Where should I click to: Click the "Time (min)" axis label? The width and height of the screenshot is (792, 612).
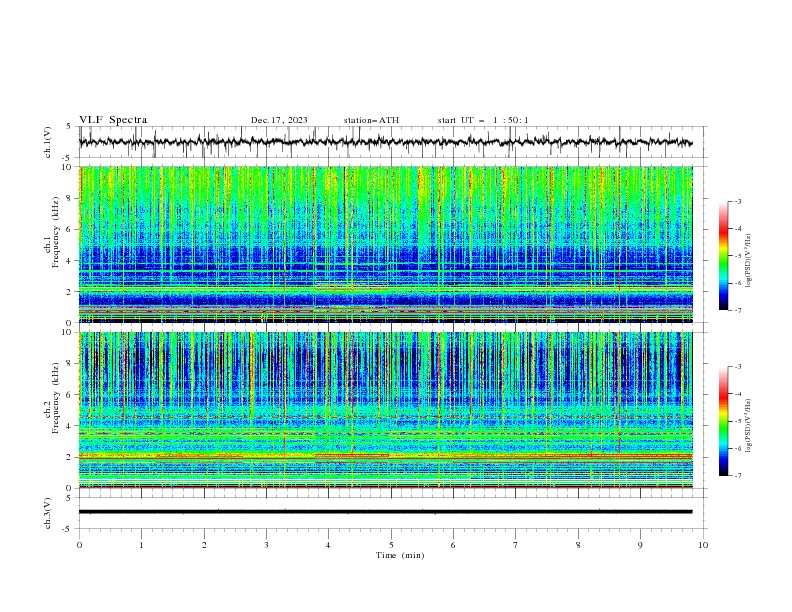(x=400, y=555)
